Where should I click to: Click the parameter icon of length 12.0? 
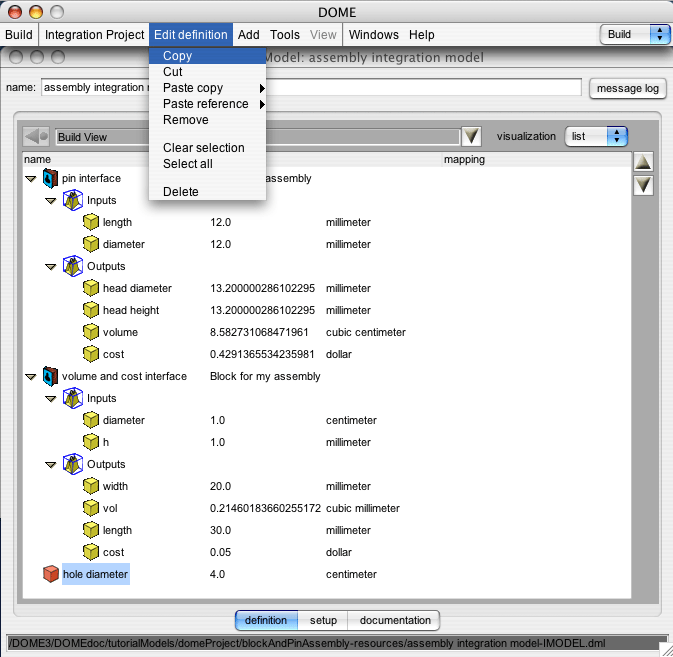pos(91,222)
